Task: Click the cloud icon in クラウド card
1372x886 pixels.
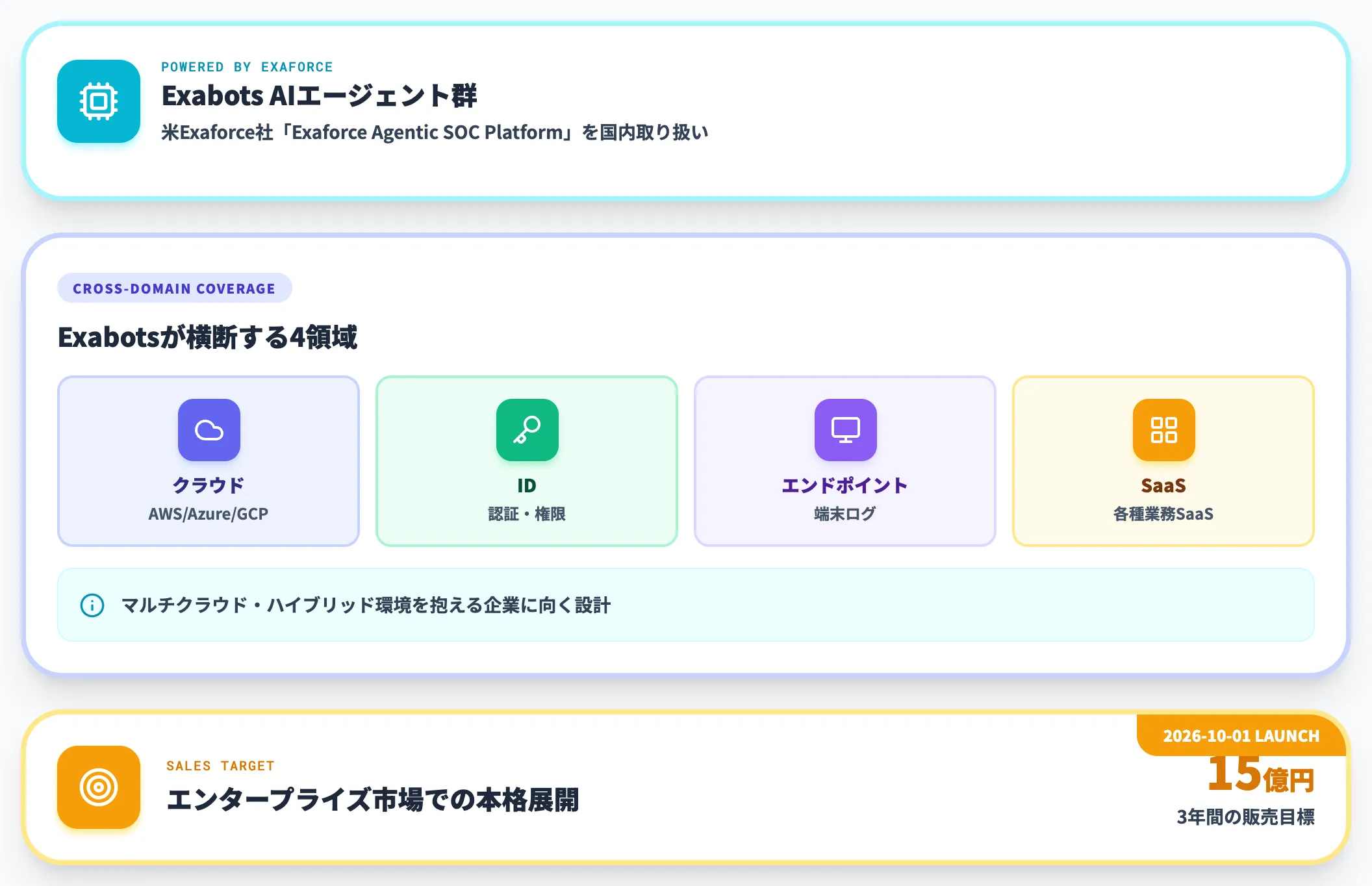Action: [209, 430]
